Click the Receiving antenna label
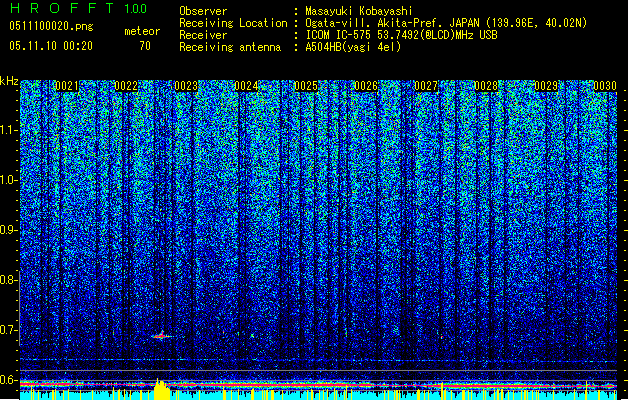The height and width of the screenshot is (400, 629). pyautogui.click(x=230, y=47)
